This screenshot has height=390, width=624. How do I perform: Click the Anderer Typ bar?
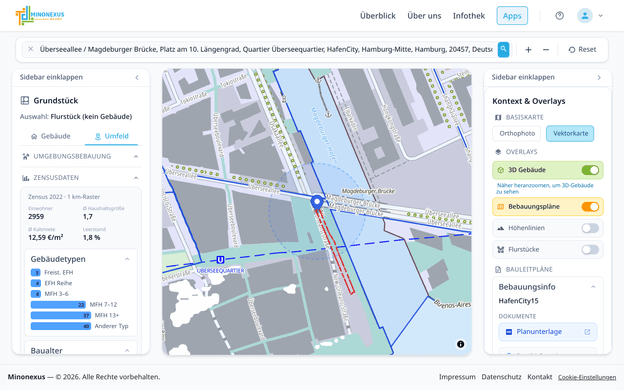[61, 326]
